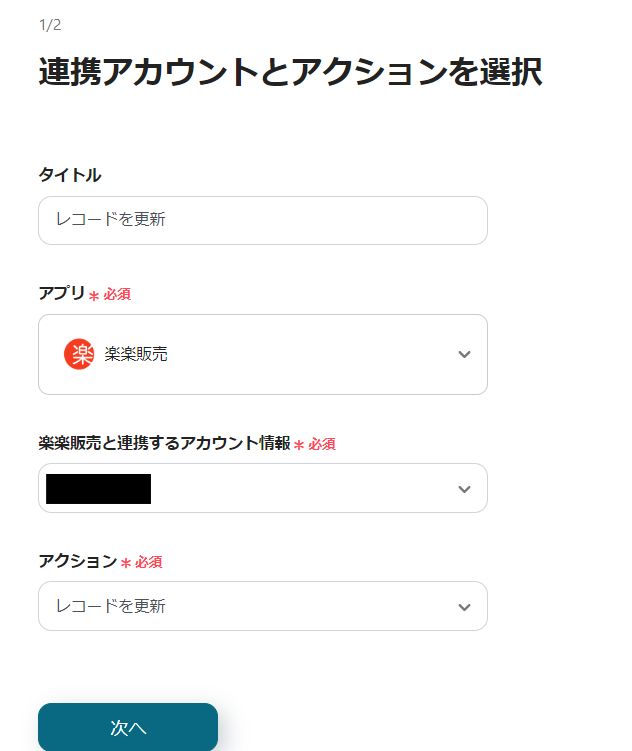The image size is (632, 751).
Task: Click the heading 連携アカウントとアクションを選択
Action: click(x=290, y=72)
